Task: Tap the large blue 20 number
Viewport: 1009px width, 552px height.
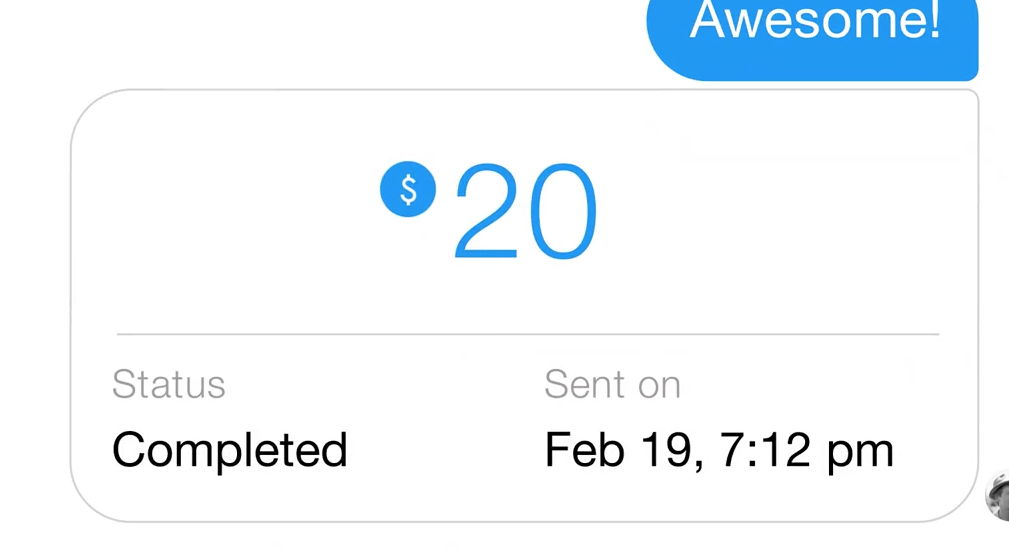Action: 526,211
